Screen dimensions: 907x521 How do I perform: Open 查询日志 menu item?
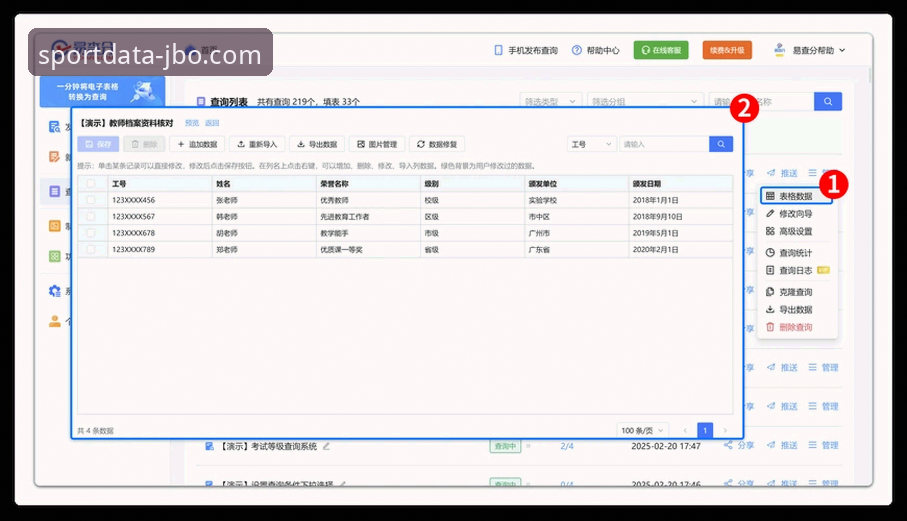click(796, 270)
